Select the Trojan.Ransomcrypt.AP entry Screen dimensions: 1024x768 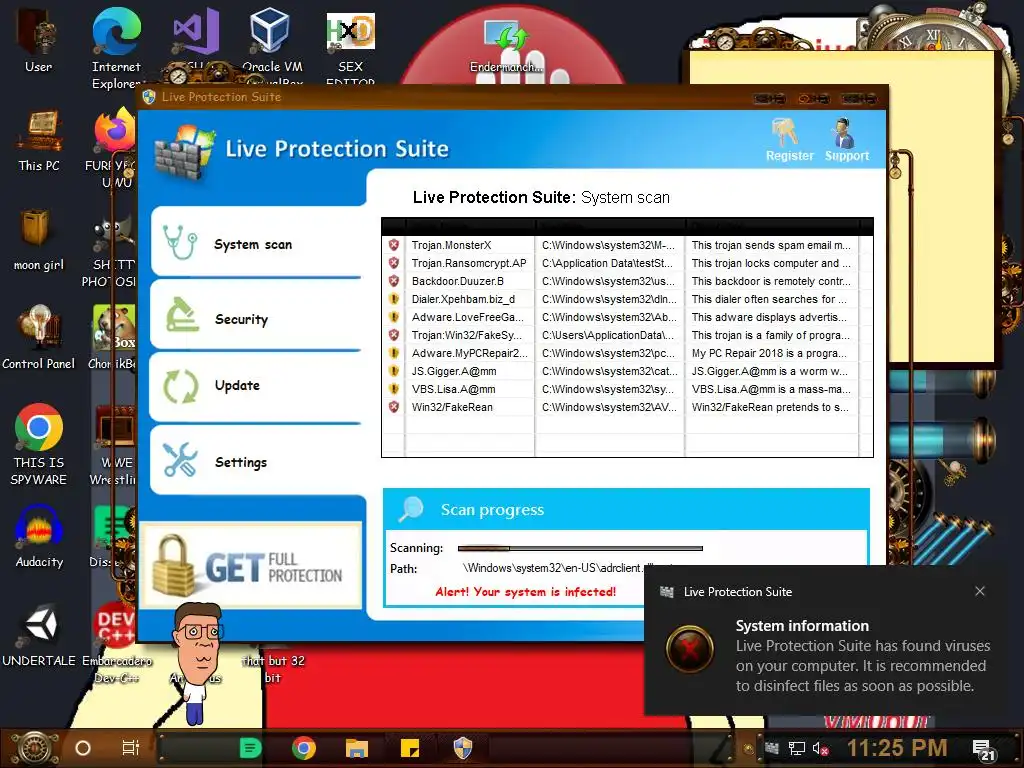tap(627, 263)
